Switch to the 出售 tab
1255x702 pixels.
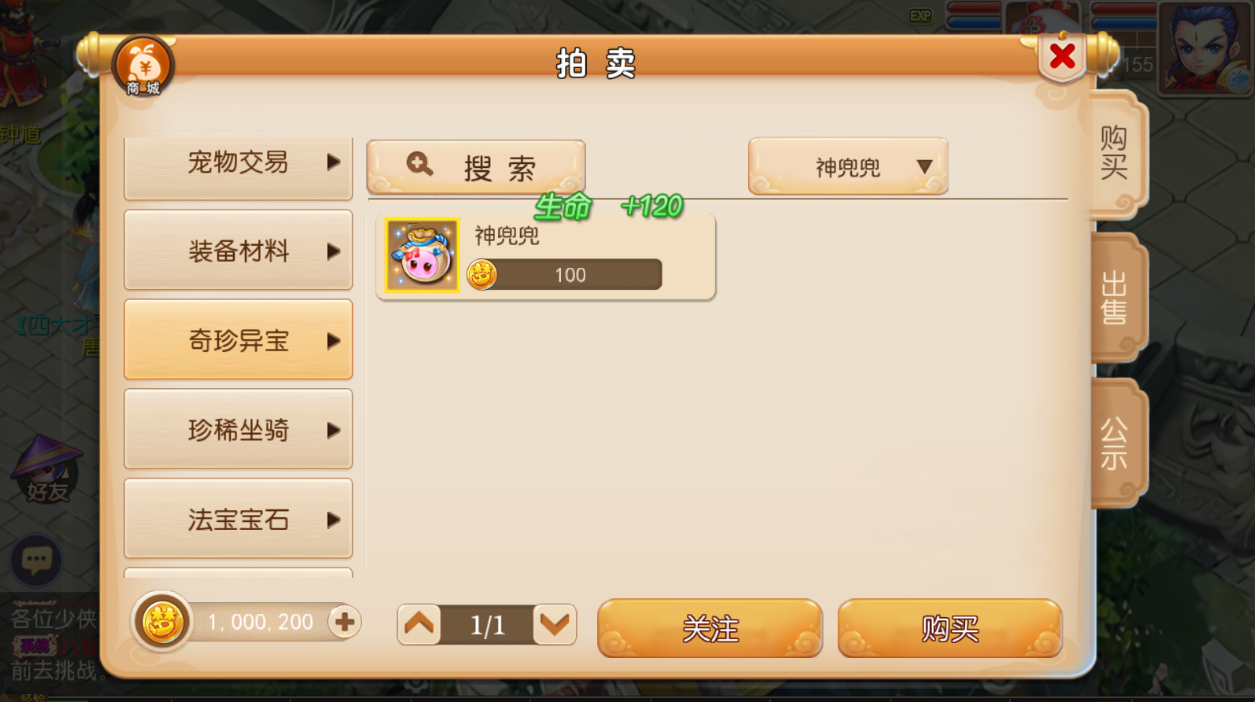coord(1116,298)
